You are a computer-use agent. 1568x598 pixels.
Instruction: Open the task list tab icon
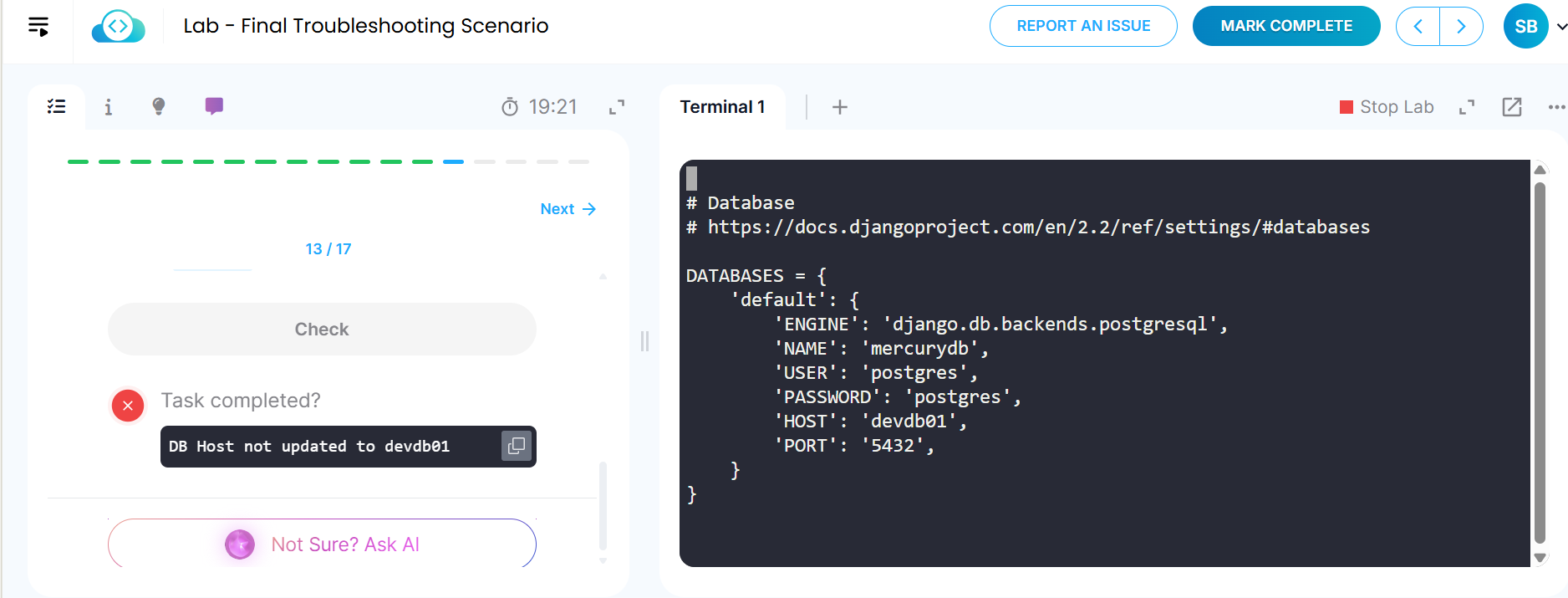click(x=57, y=106)
